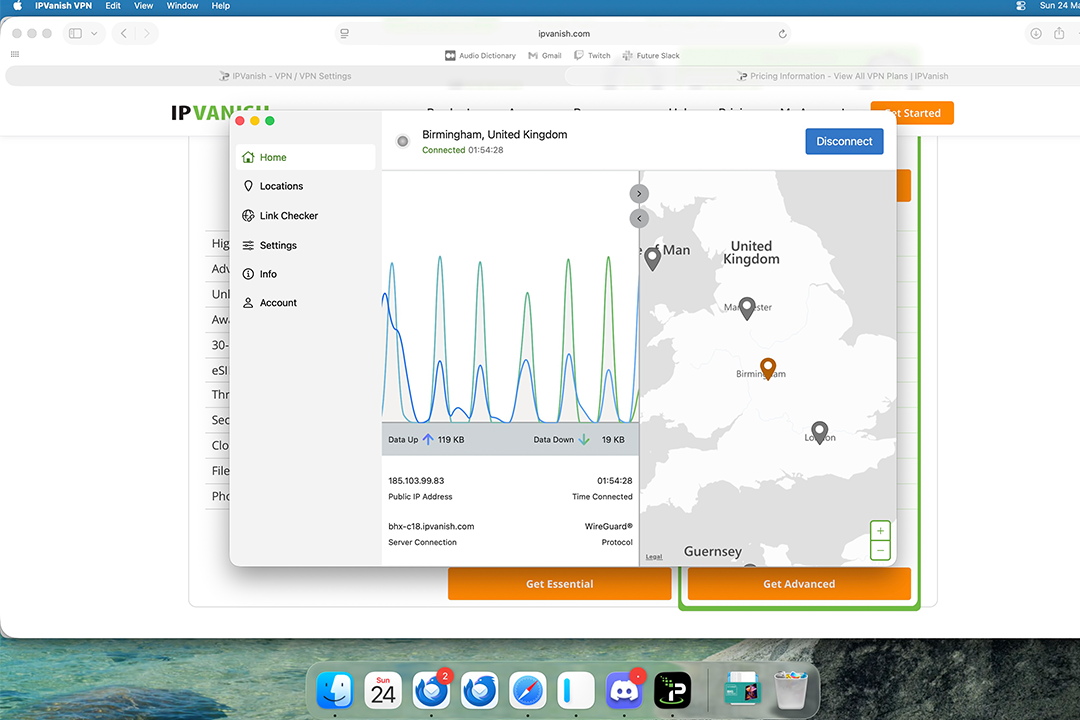The height and width of the screenshot is (720, 1080).
Task: Select the Isle of Man map pin
Action: click(652, 259)
